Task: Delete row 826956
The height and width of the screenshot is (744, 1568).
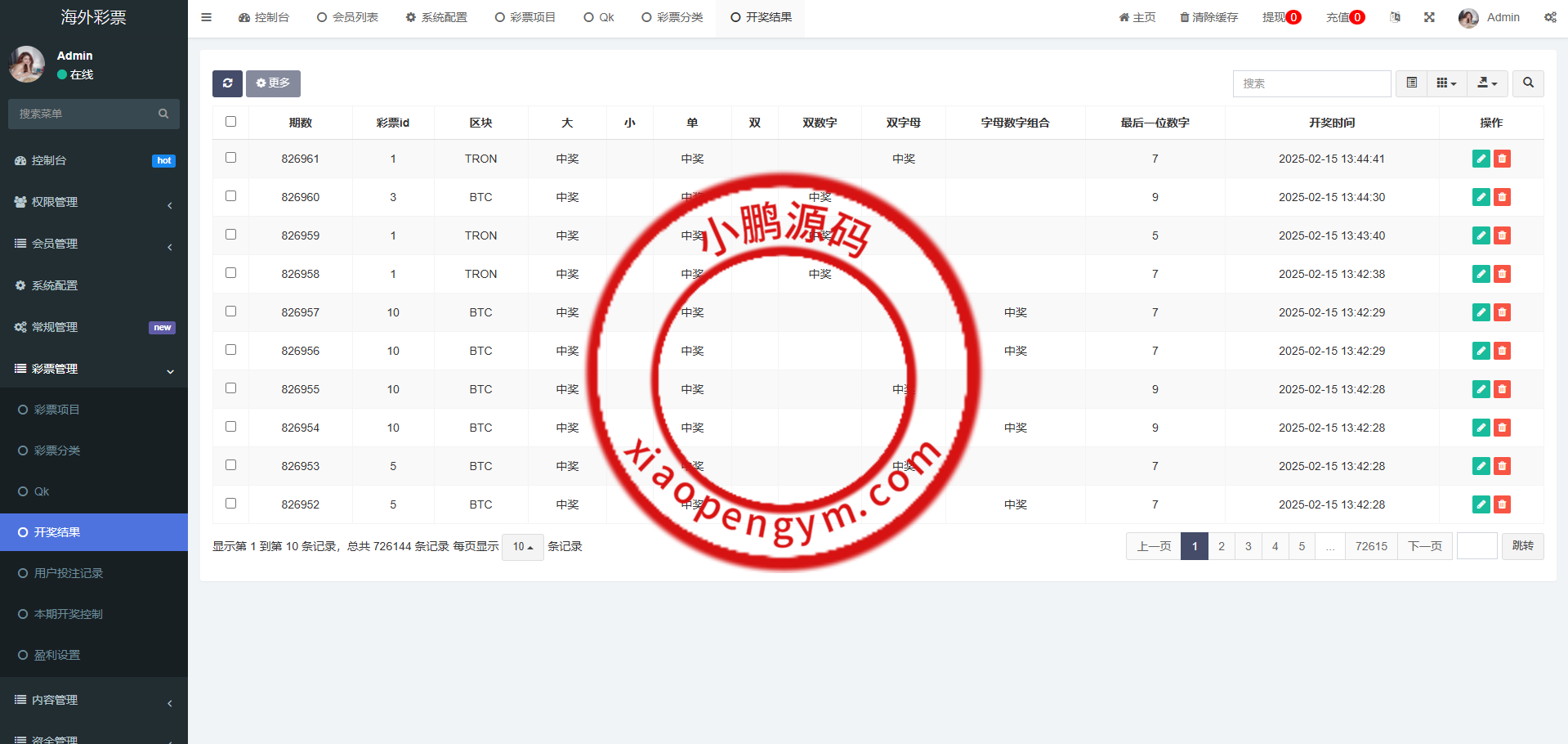Action: tap(1502, 351)
